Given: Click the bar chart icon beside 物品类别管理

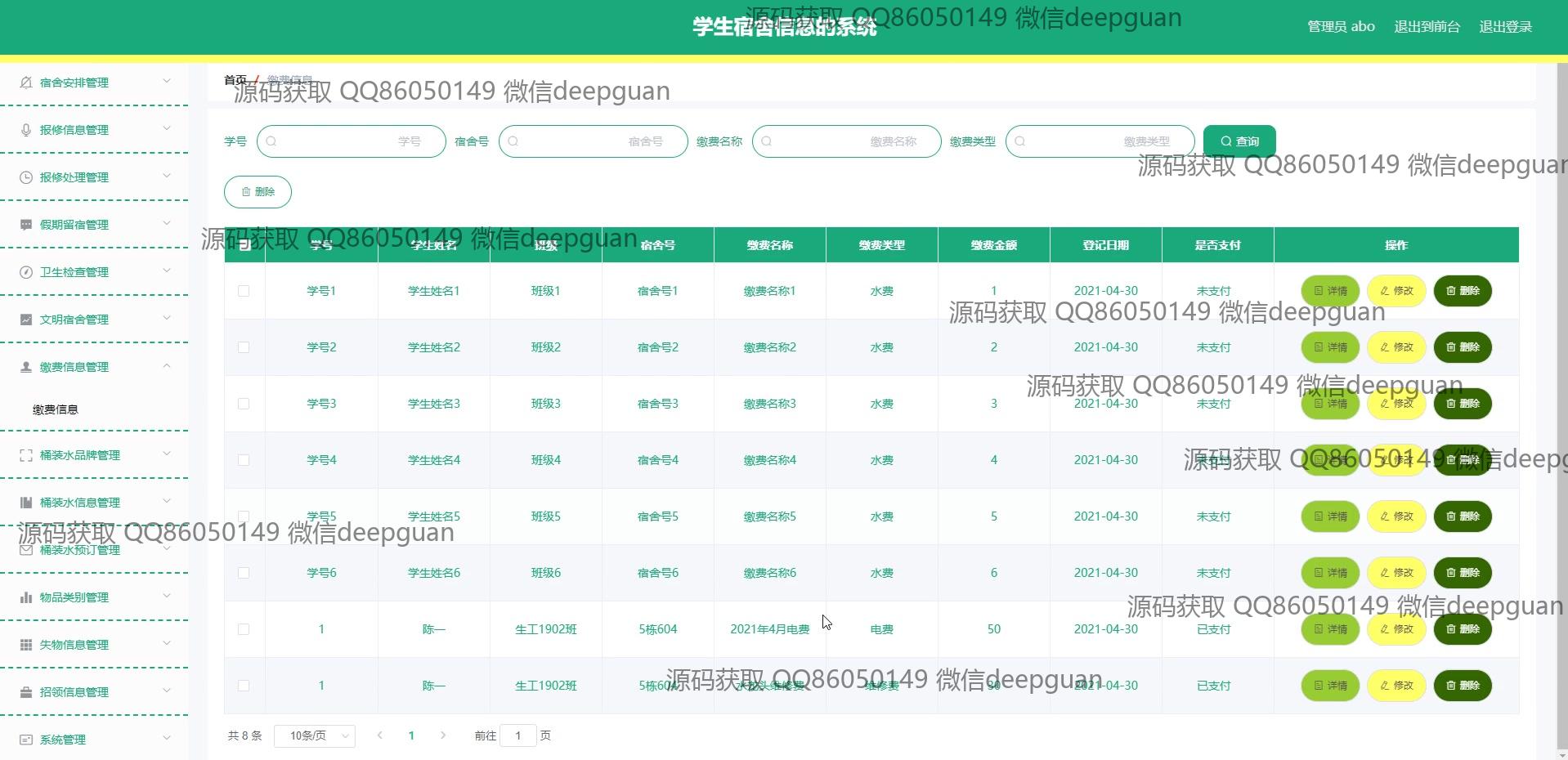Looking at the screenshot, I should [x=26, y=597].
